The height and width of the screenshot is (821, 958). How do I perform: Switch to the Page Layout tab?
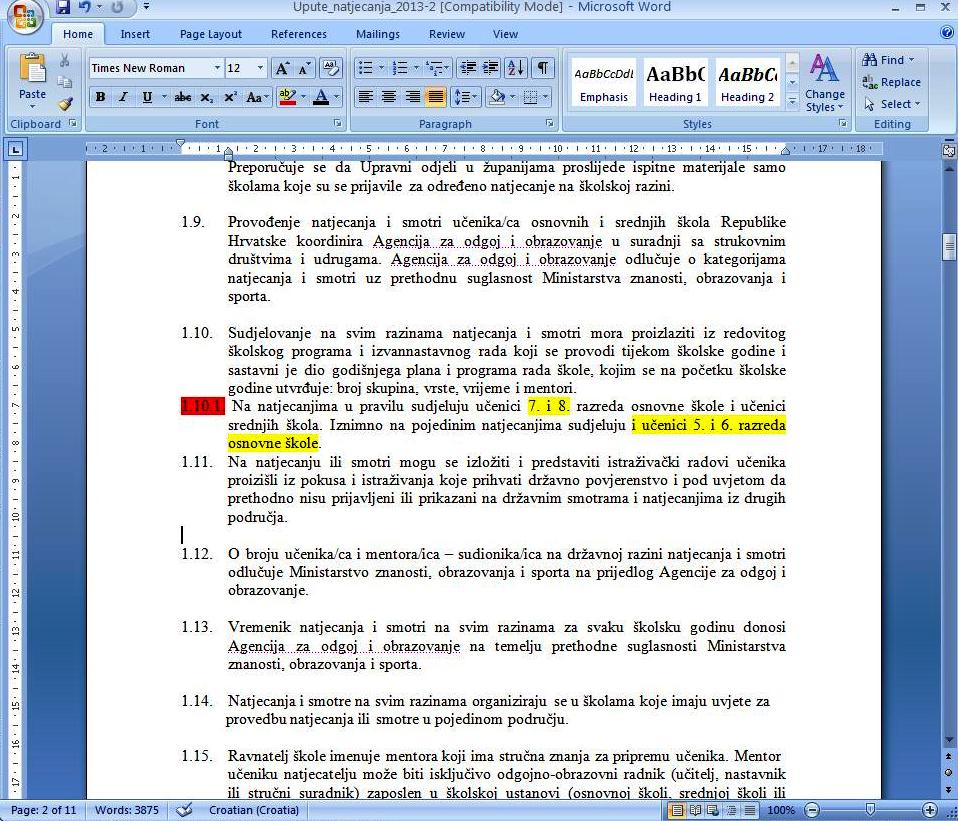pyautogui.click(x=211, y=34)
